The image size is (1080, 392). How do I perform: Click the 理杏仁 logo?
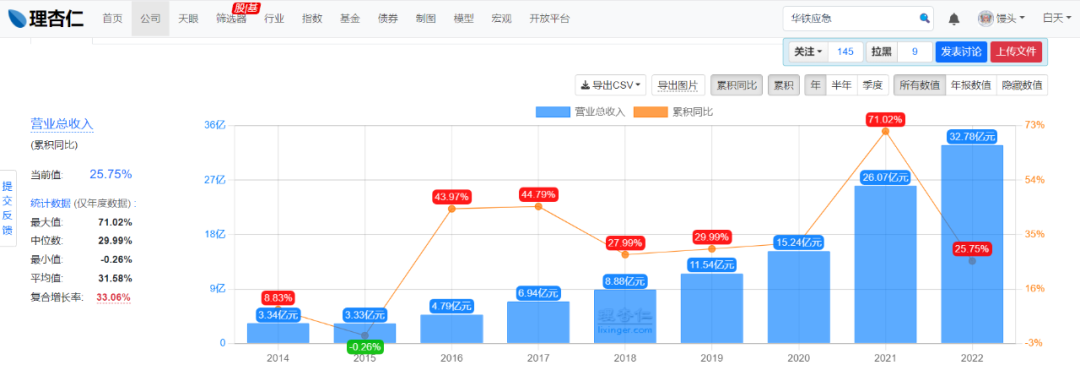[45, 19]
